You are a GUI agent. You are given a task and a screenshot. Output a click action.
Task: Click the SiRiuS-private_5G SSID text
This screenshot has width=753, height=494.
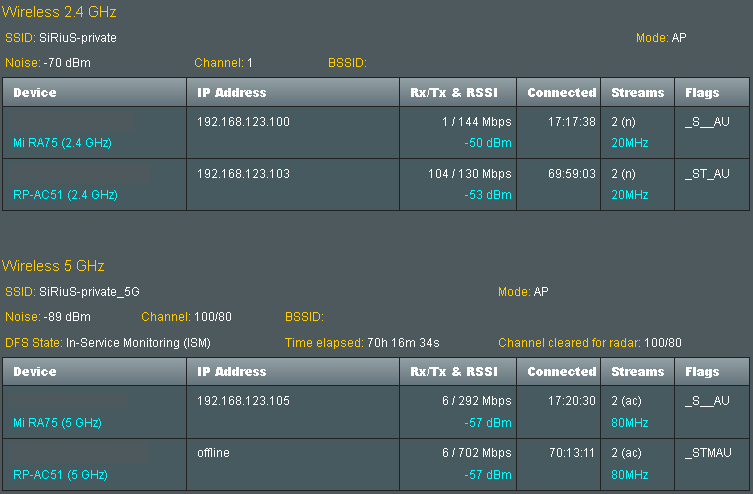[x=89, y=291]
